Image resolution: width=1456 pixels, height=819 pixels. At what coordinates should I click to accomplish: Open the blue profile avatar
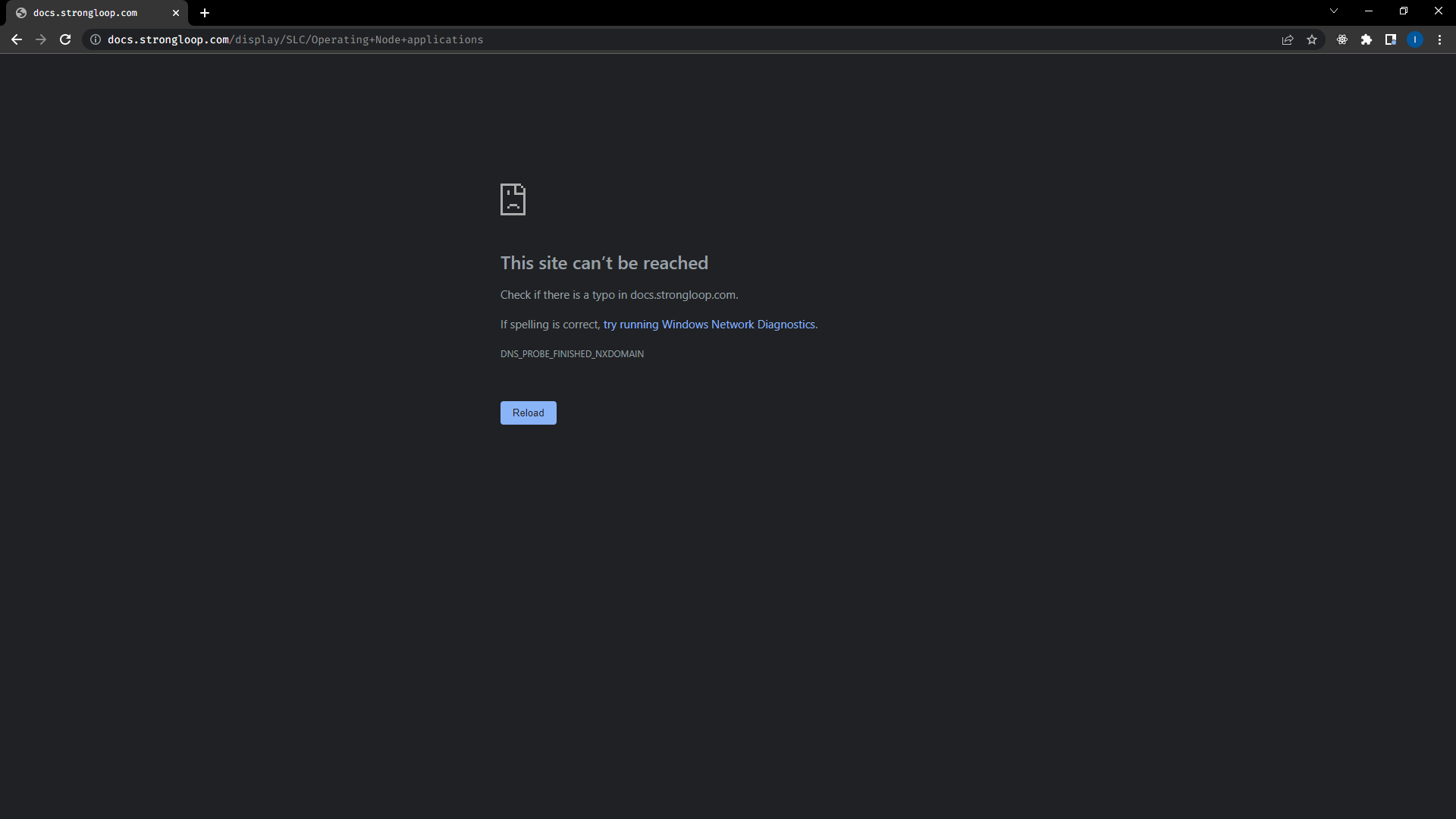point(1415,39)
